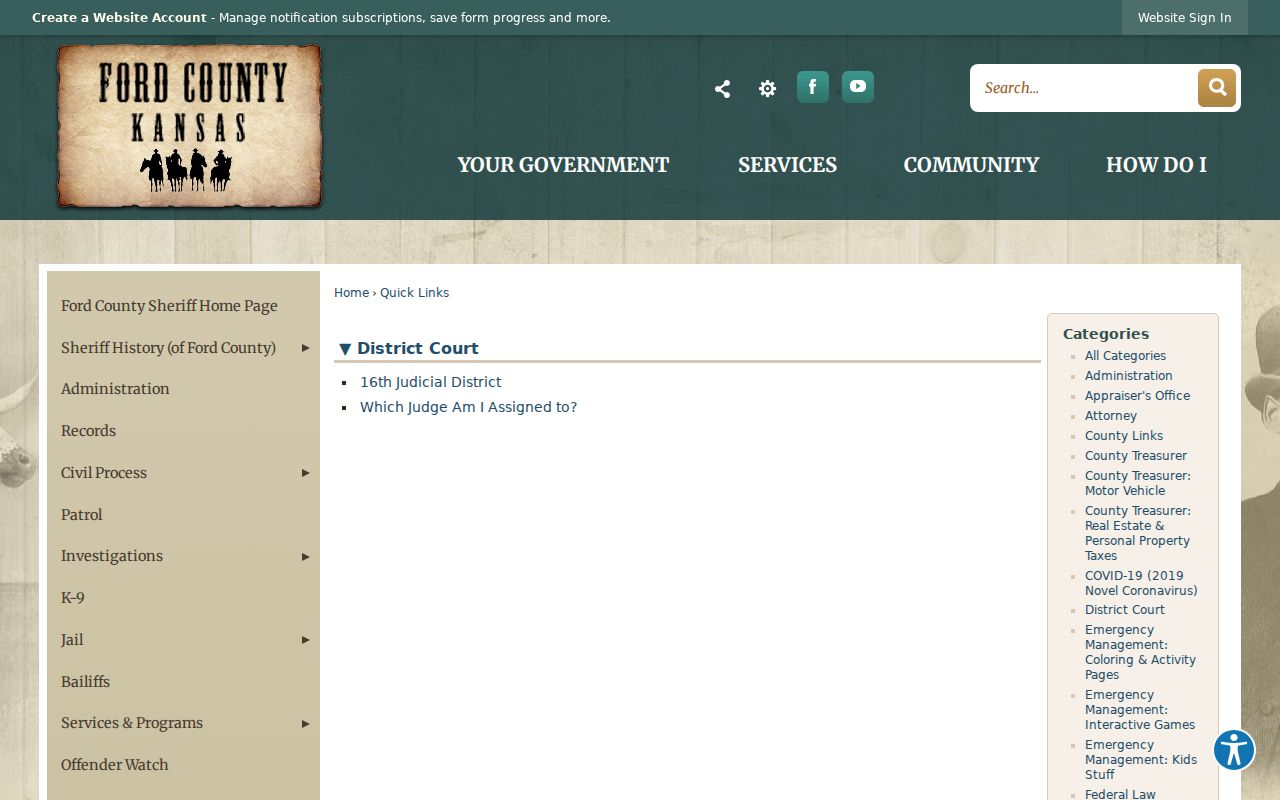1280x800 pixels.
Task: Go to Quick Links breadcrumb
Action: pyautogui.click(x=414, y=293)
